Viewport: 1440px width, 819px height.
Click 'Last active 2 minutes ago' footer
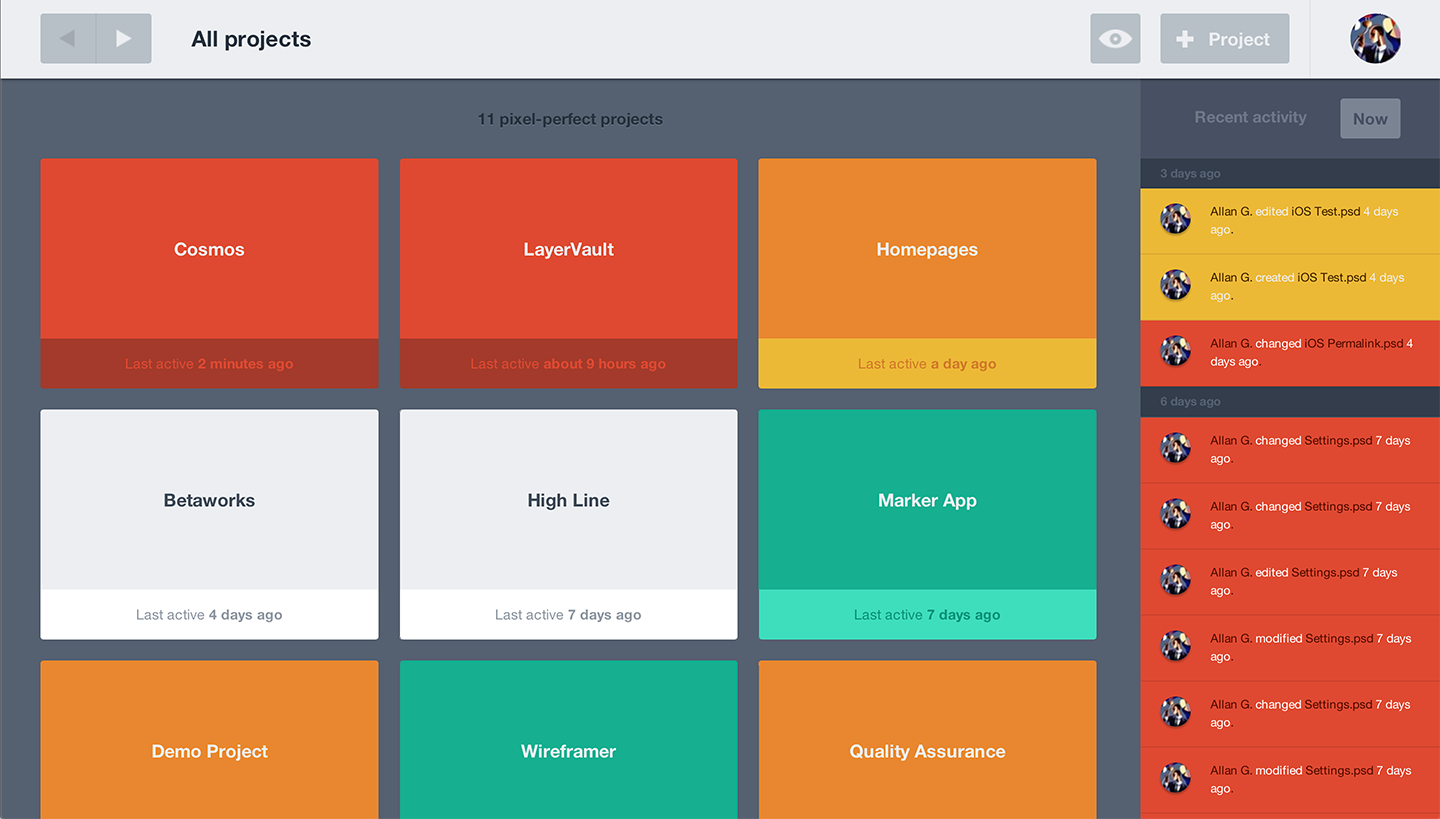click(x=209, y=364)
